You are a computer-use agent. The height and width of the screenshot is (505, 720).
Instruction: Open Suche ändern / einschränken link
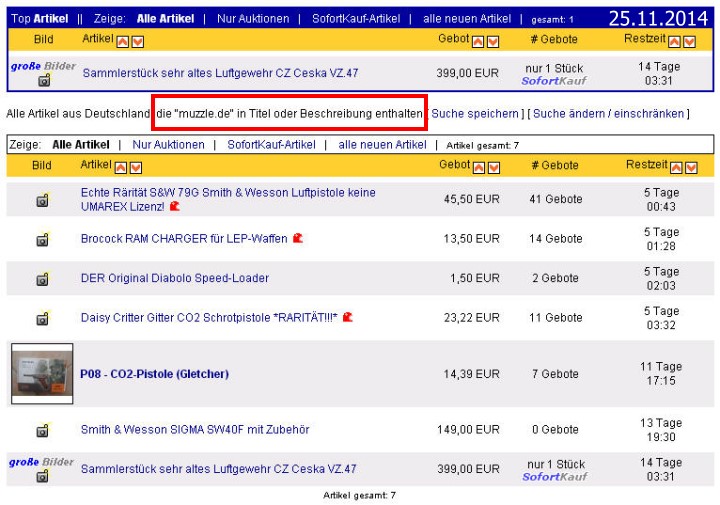click(x=608, y=114)
